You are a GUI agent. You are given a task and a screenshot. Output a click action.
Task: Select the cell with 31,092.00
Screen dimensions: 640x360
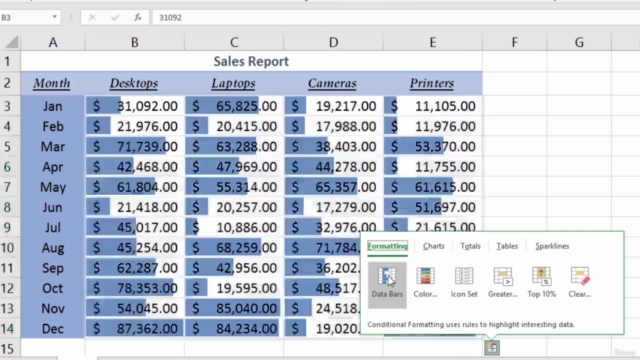tap(135, 106)
